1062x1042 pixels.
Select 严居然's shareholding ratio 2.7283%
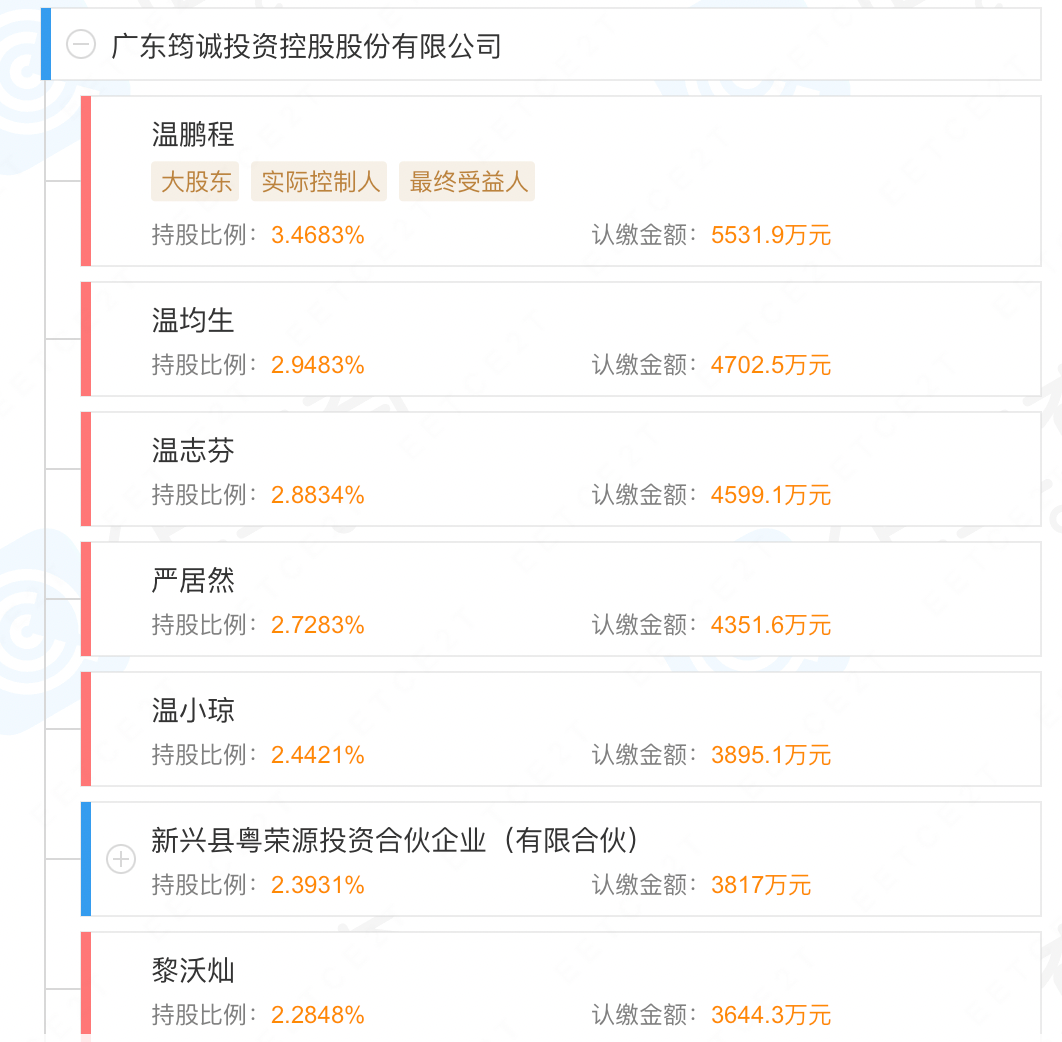(x=318, y=626)
